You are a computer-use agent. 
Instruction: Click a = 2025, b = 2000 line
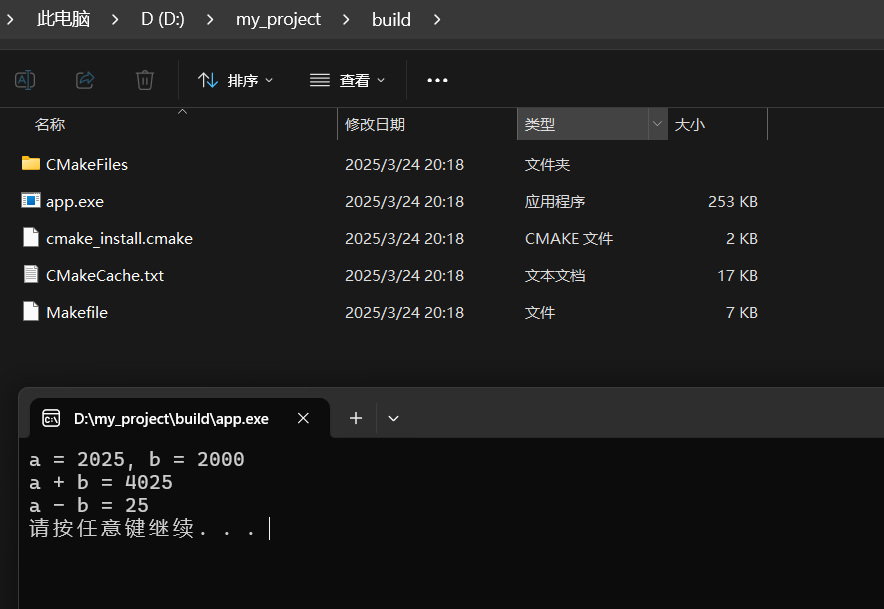point(137,460)
